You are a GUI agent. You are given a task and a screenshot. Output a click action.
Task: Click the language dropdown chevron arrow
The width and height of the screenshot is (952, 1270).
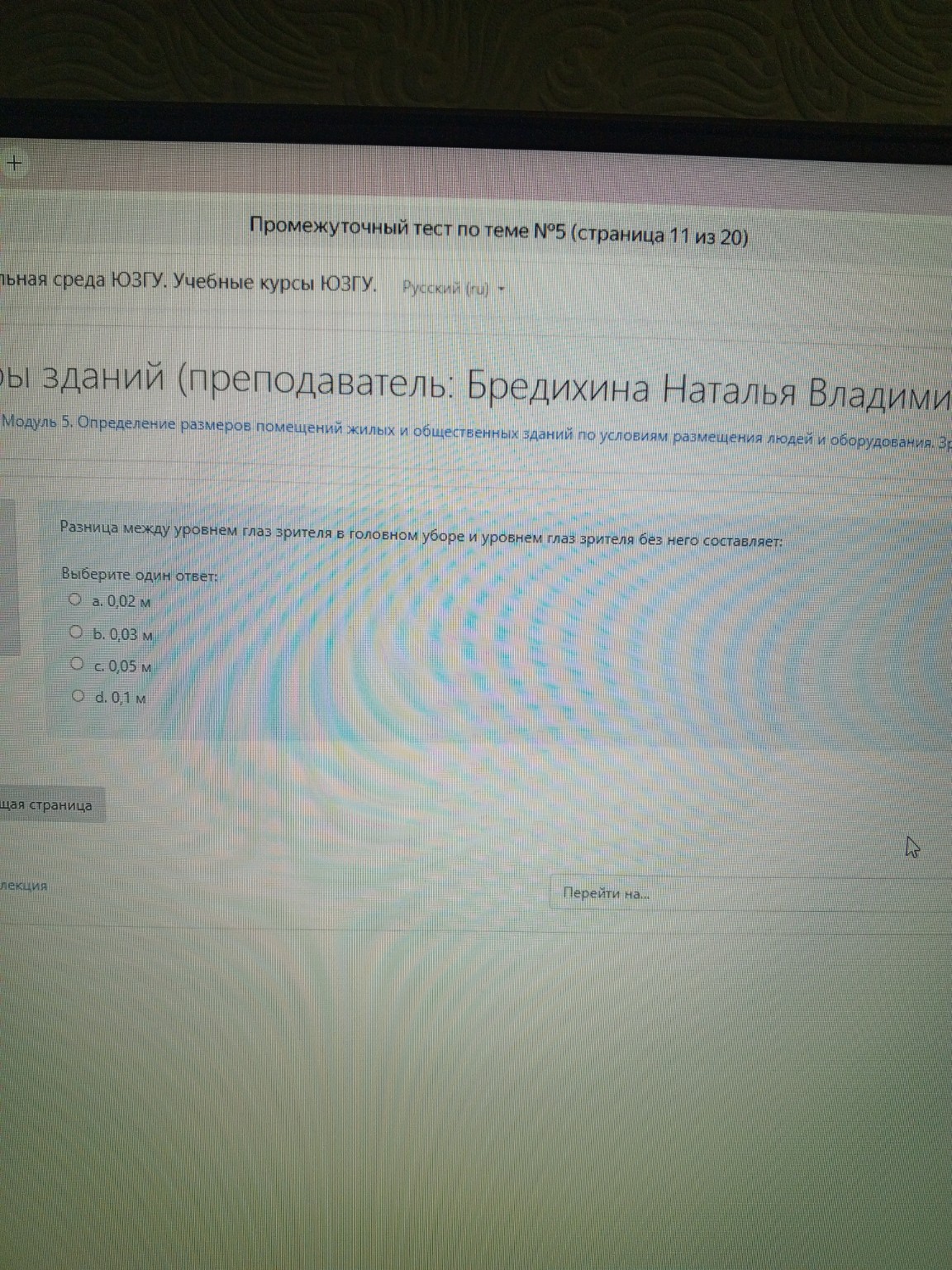pos(500,289)
